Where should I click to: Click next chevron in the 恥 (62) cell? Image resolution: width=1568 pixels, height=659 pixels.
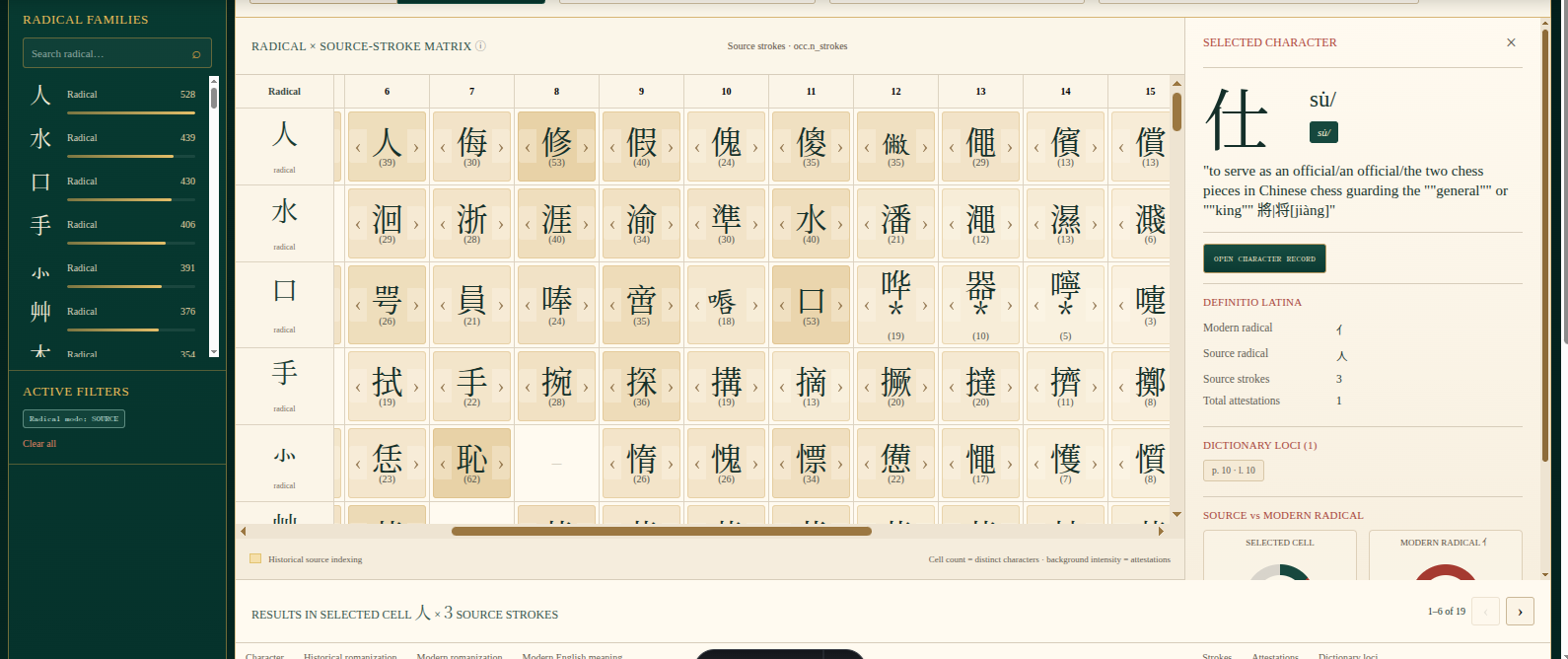pyautogui.click(x=501, y=464)
